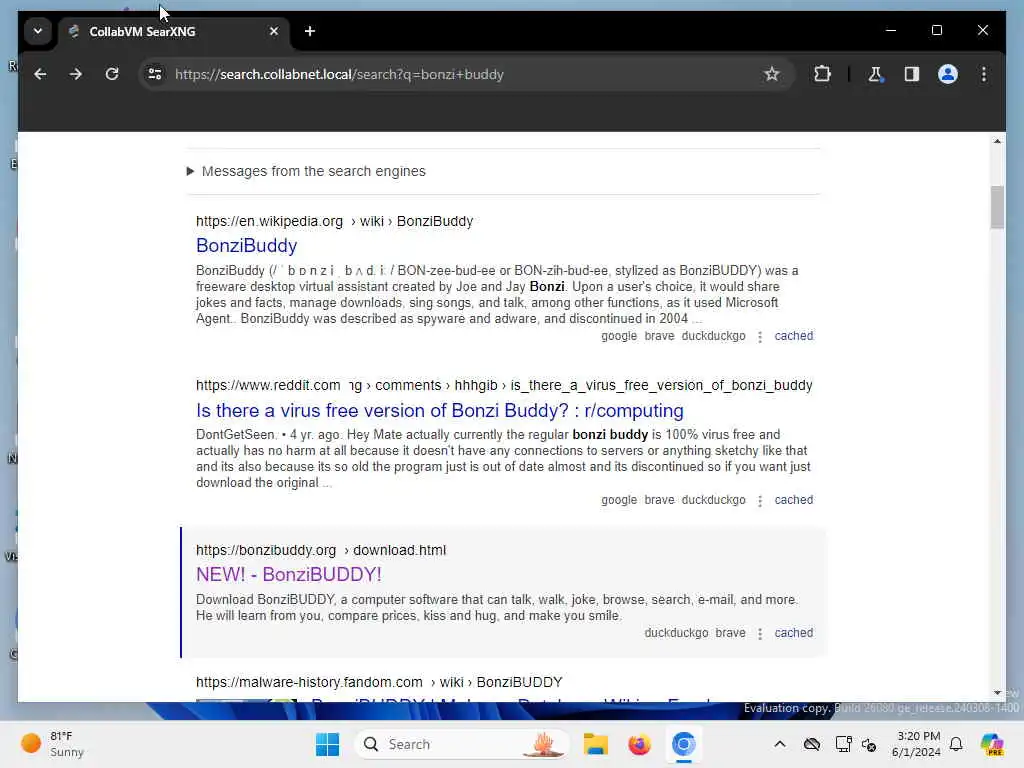Select the CollabVM SearXNG tab
This screenshot has width=1024, height=768.
coord(173,31)
